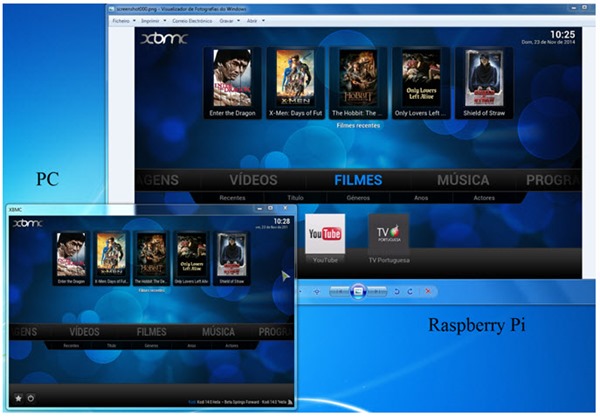Open Título submenu in small XBMC window
This screenshot has height=417, width=600.
coord(111,345)
